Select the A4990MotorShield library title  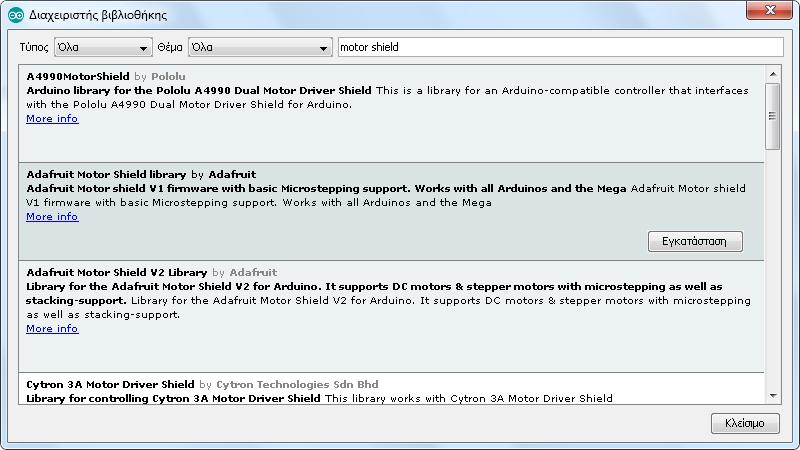pos(78,77)
